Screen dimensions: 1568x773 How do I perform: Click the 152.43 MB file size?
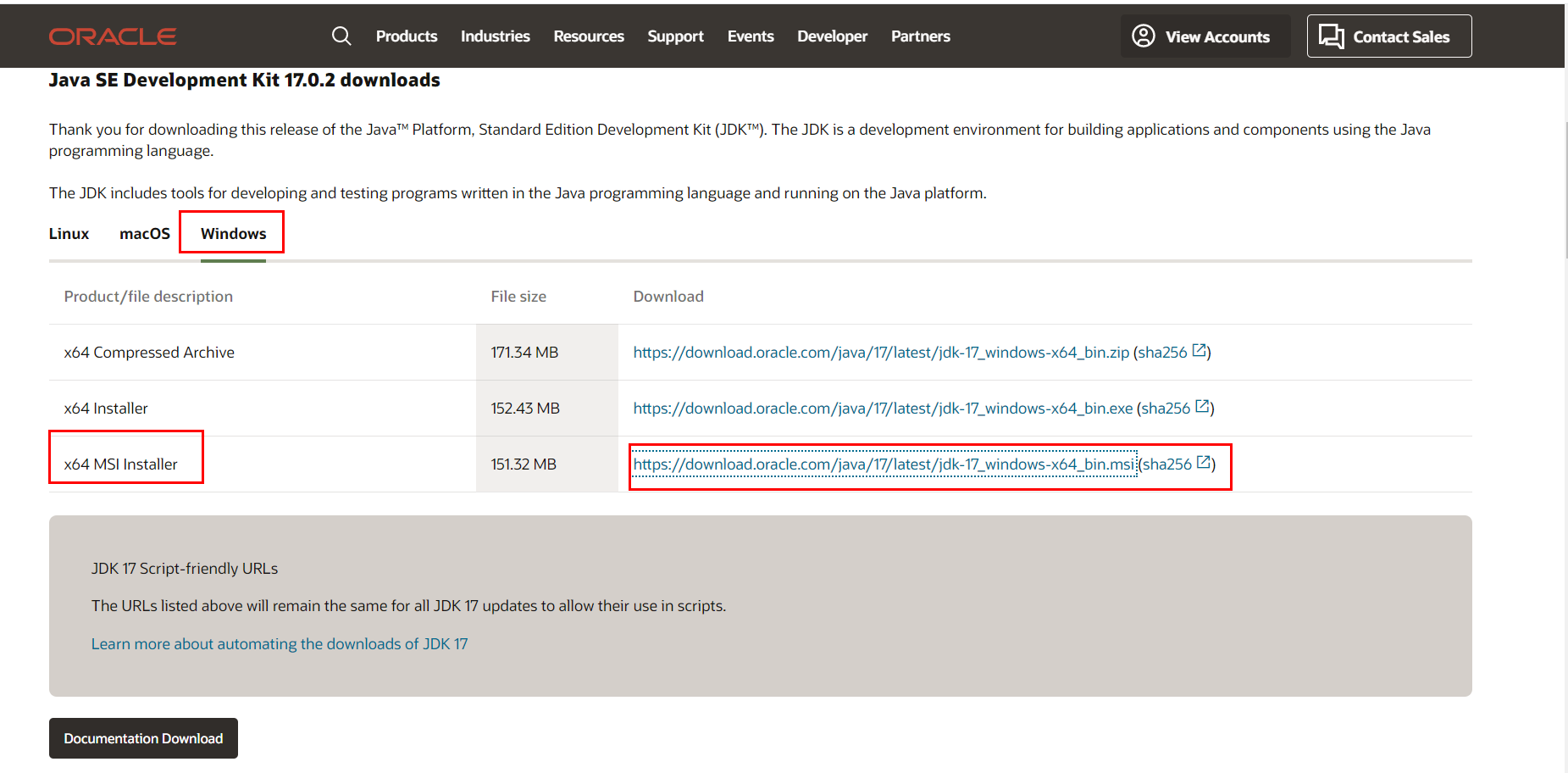525,409
